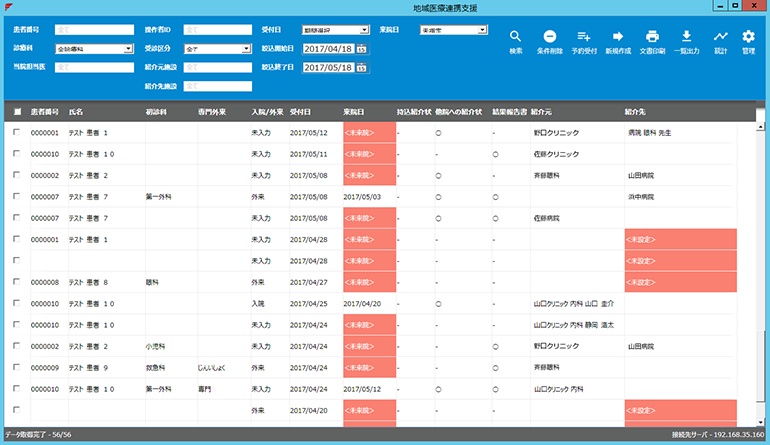
Task: Open 予約受付 reservation reception icon
Action: coord(584,42)
